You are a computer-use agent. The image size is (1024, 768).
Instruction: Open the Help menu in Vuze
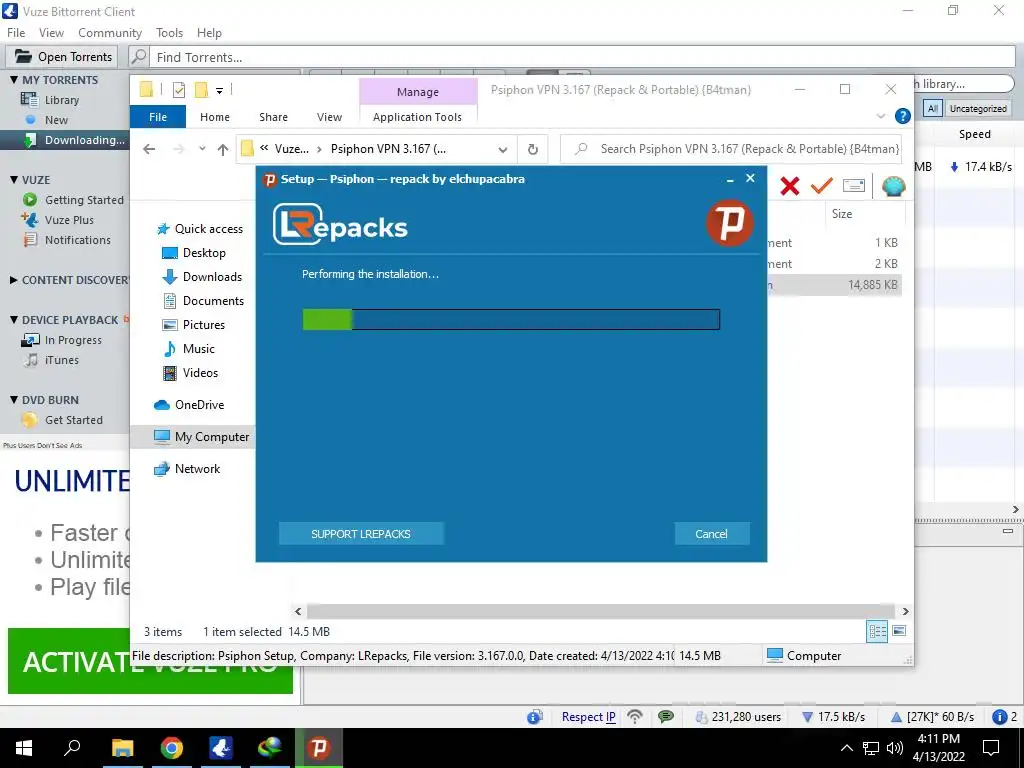[x=209, y=33]
